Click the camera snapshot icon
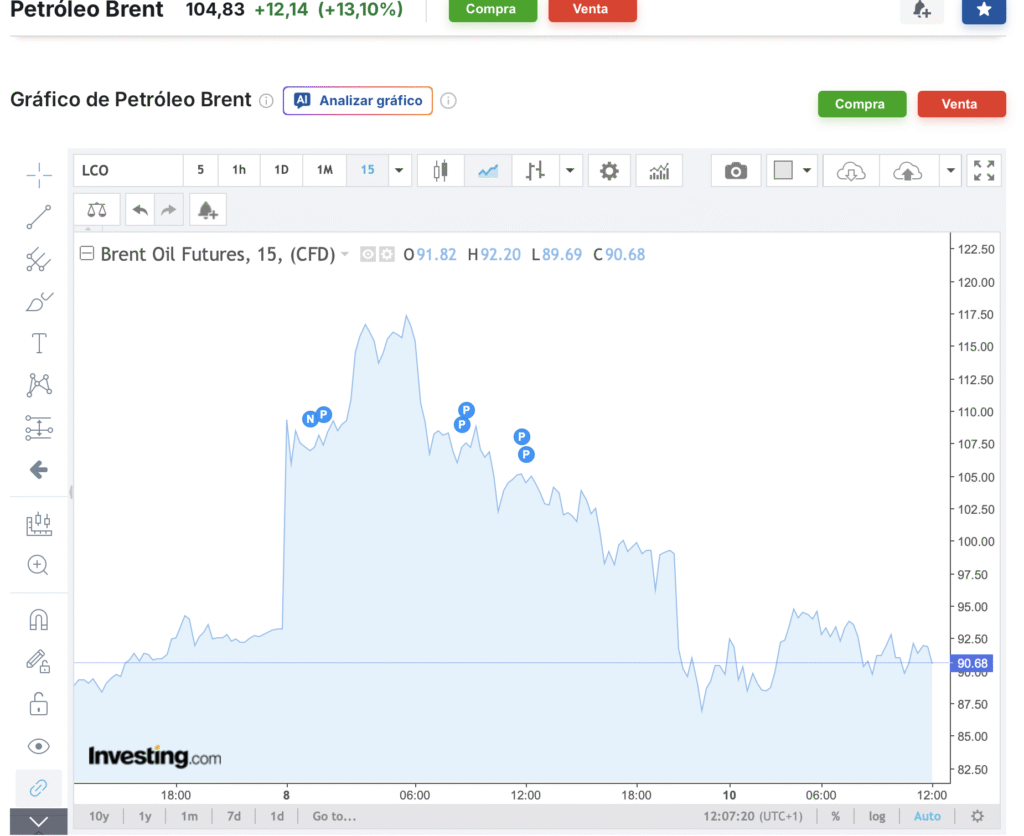The width and height of the screenshot is (1024, 836). click(736, 171)
